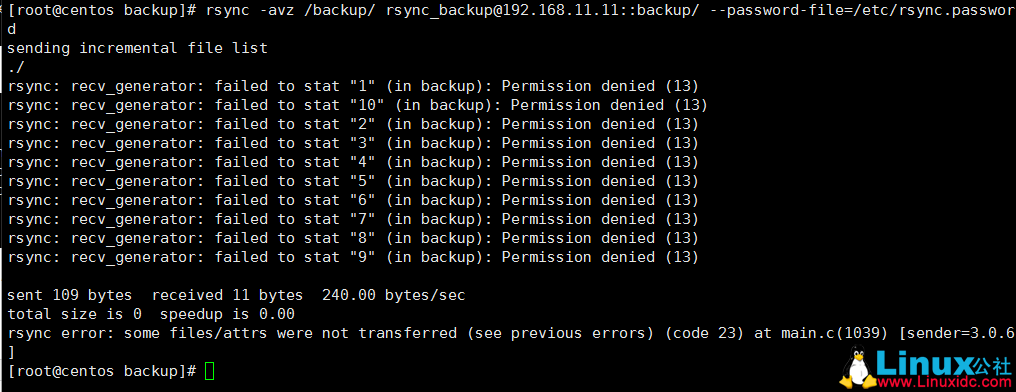Click the "sent 109 bytes" summary line
1016x392 pixels.
[x=236, y=295]
